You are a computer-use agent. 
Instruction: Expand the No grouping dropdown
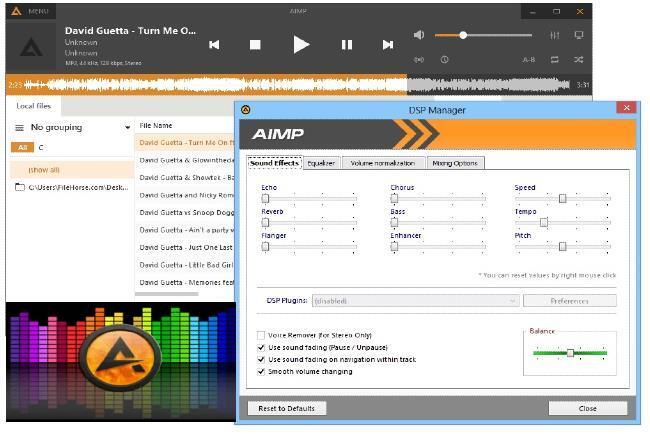tap(127, 128)
